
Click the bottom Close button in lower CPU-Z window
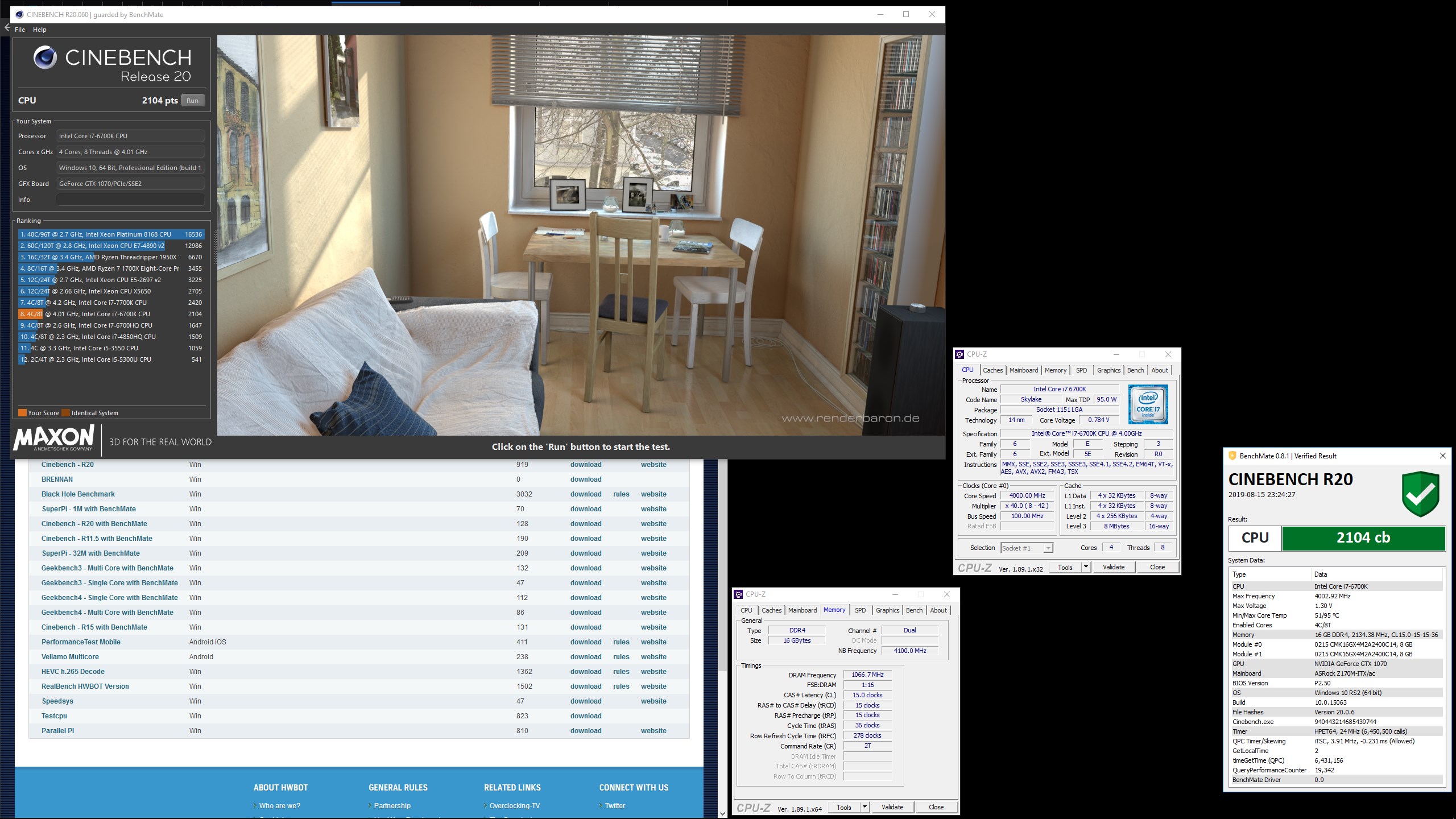click(x=936, y=808)
